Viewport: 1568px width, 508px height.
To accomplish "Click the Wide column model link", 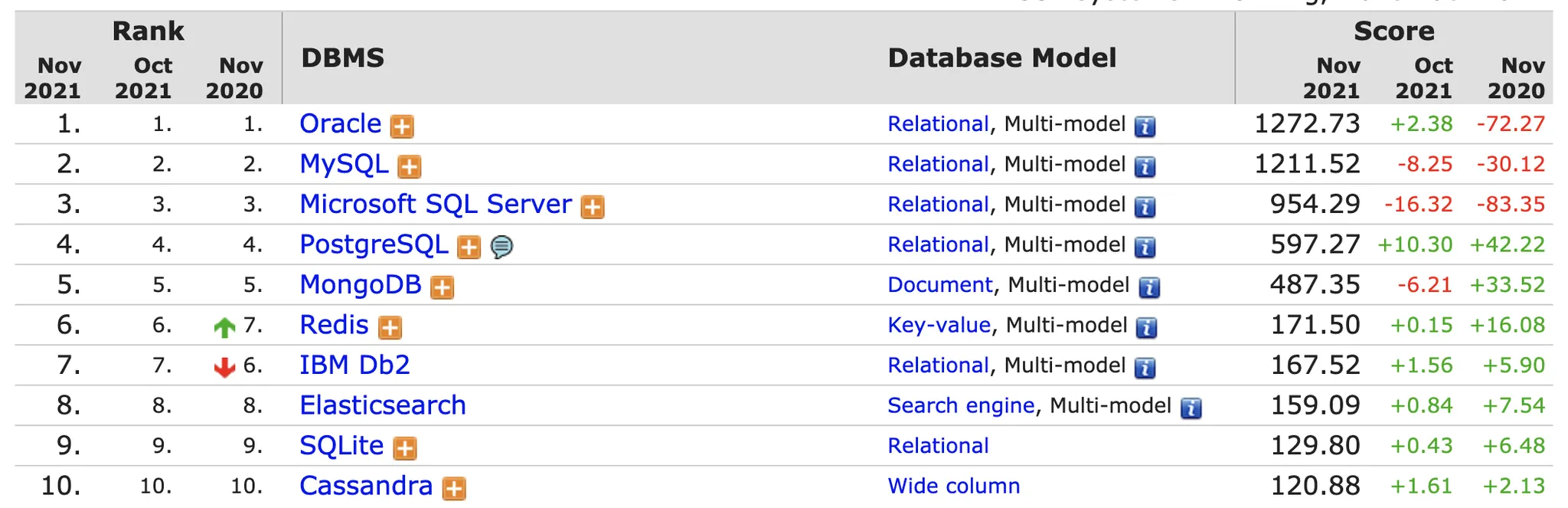I will (953, 486).
